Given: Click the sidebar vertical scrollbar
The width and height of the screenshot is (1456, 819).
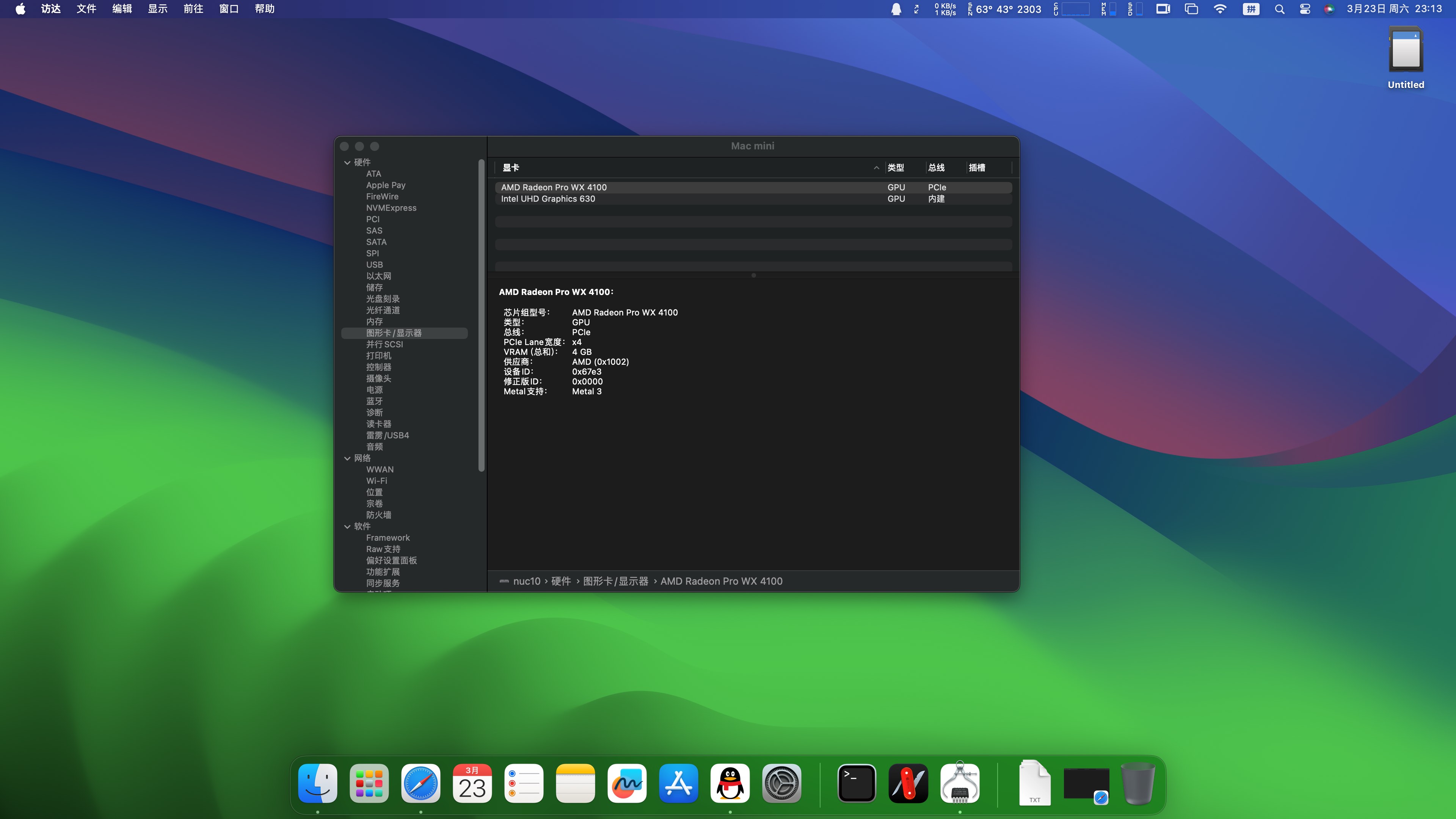Looking at the screenshot, I should 482,315.
